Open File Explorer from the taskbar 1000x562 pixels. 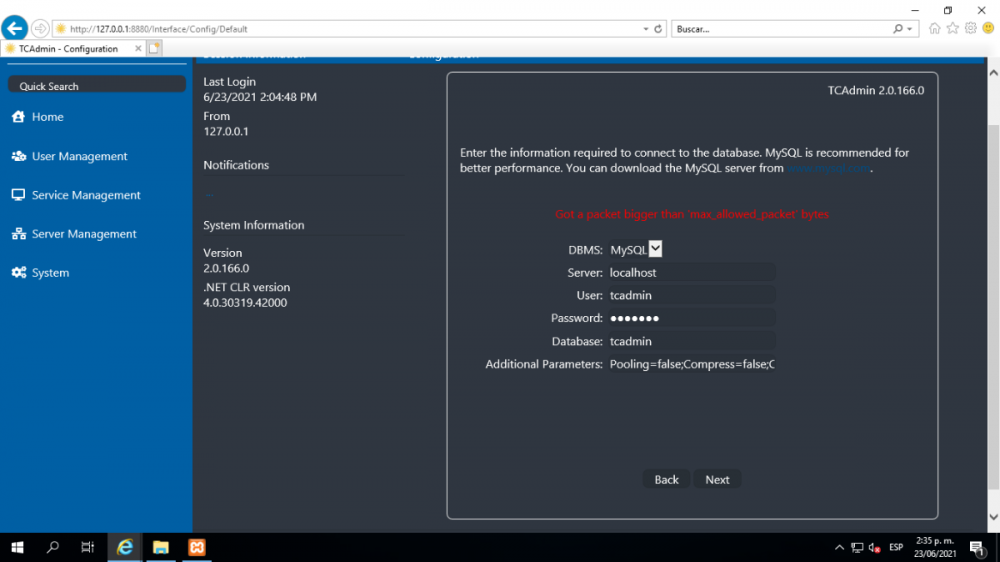(x=160, y=547)
